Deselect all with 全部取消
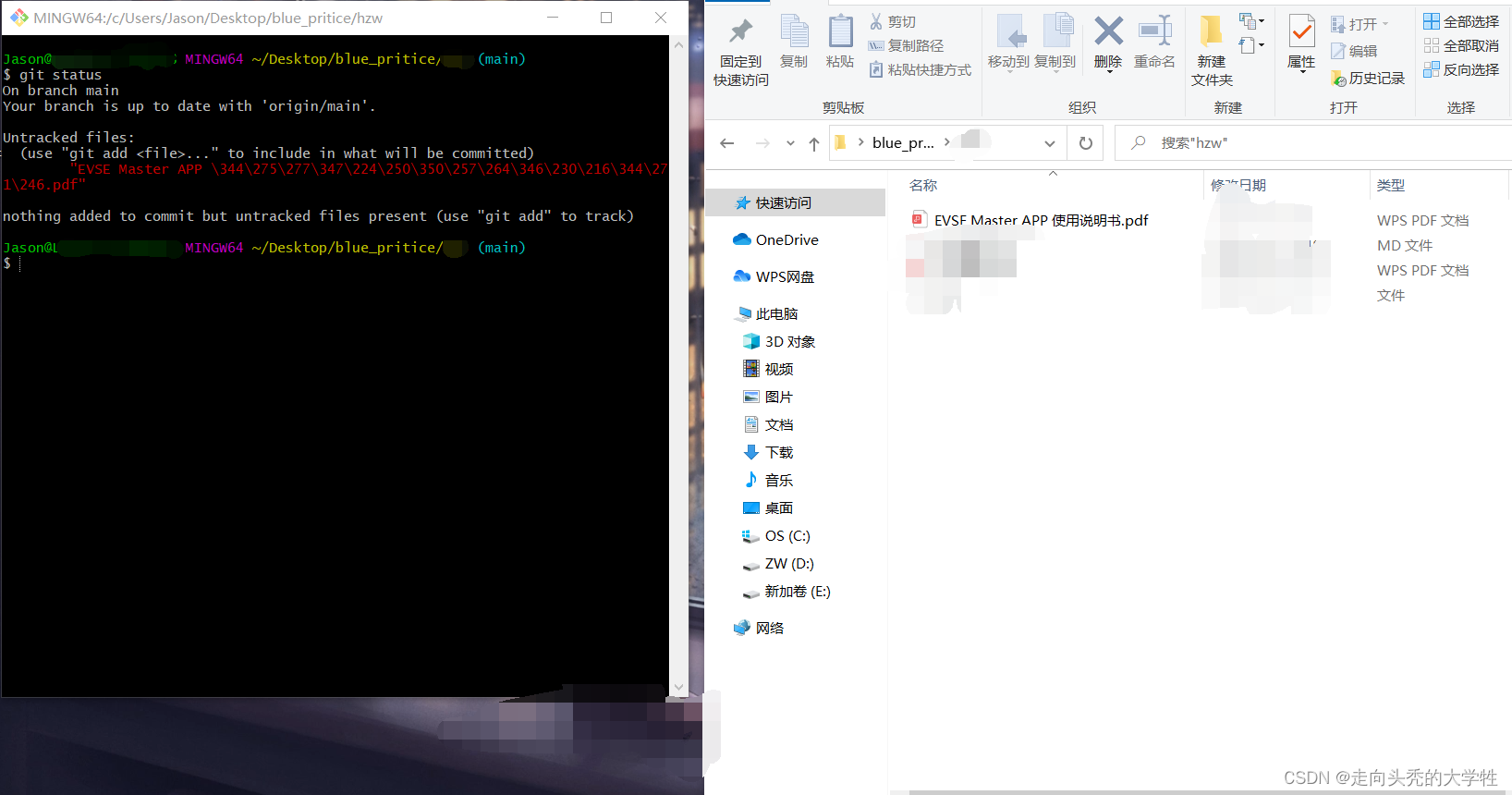The width and height of the screenshot is (1512, 795). coord(1461,45)
